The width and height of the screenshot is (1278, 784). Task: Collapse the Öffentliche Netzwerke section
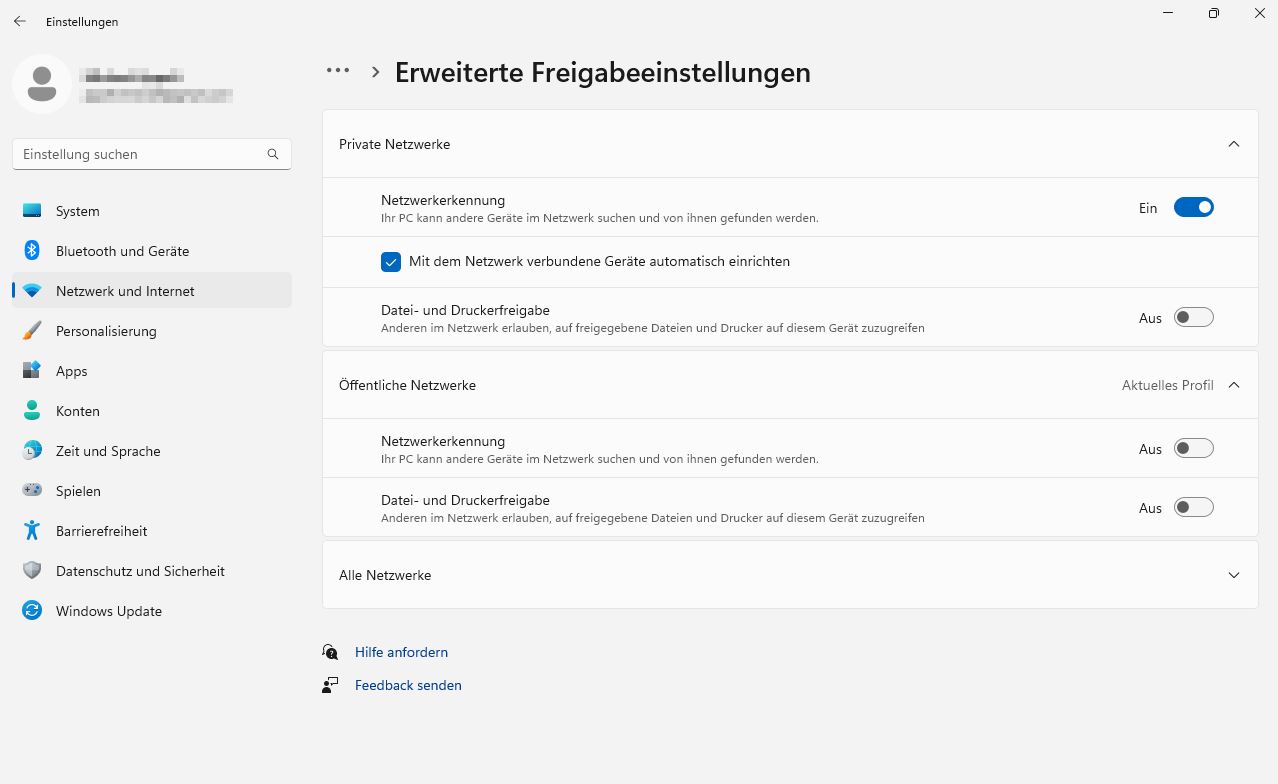pyautogui.click(x=1233, y=385)
